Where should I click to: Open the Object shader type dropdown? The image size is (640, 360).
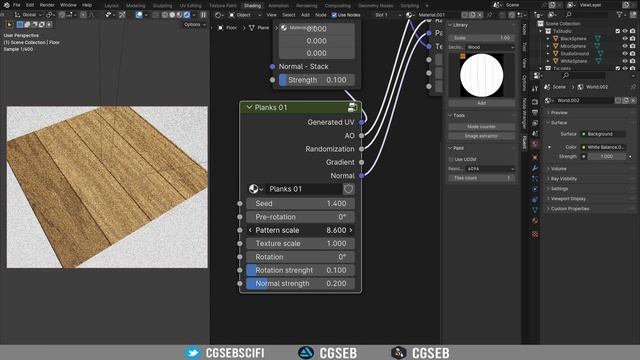245,15
